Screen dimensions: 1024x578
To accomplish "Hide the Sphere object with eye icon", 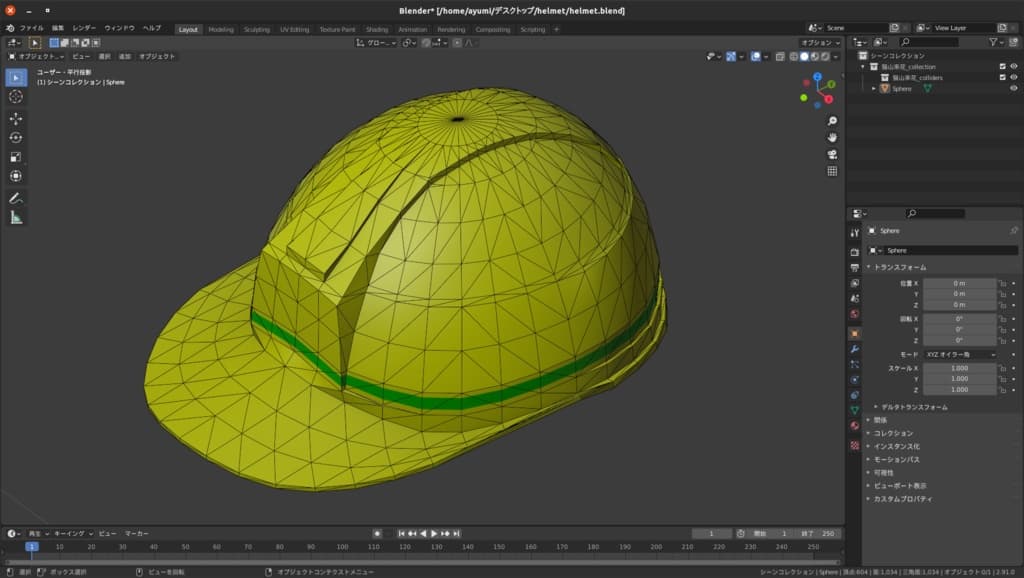I will click(x=1014, y=89).
